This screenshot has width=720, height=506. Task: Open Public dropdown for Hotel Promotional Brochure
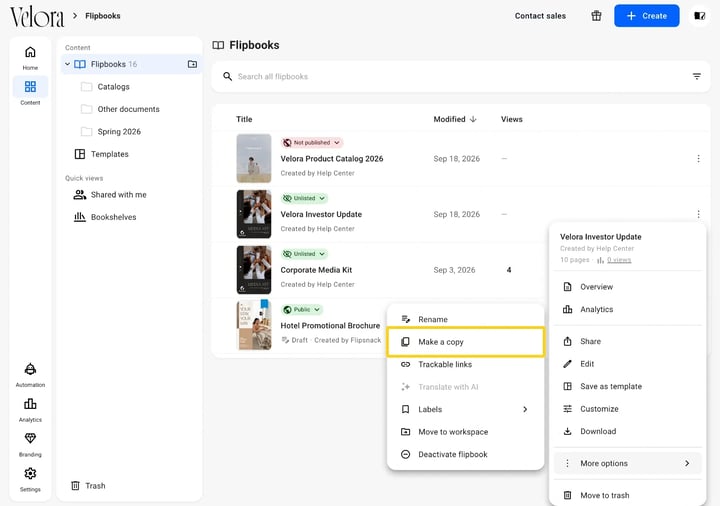tap(301, 309)
